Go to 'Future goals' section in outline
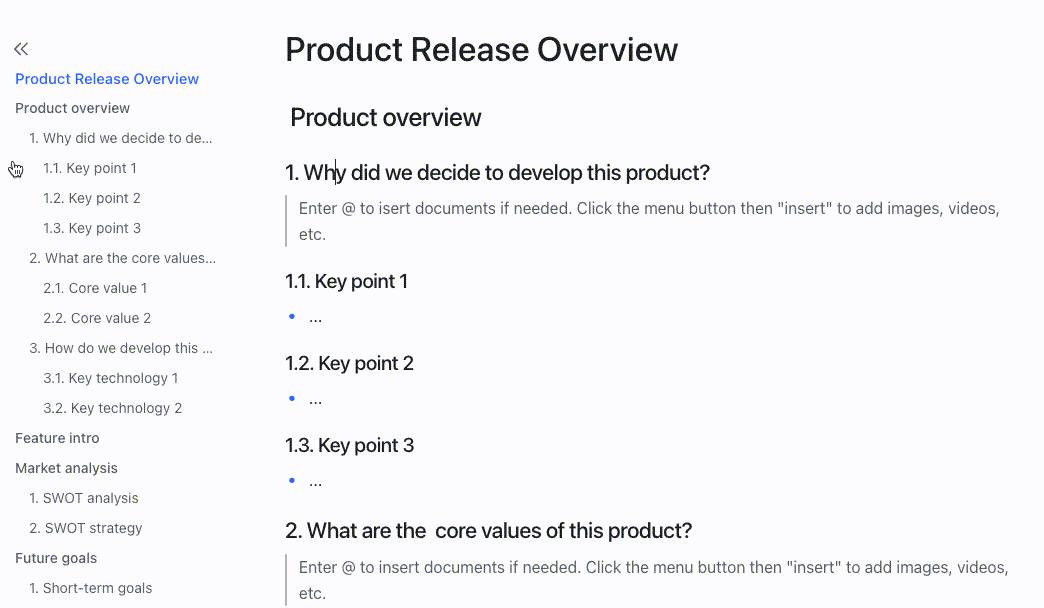This screenshot has height=608, width=1044. pyautogui.click(x=56, y=558)
